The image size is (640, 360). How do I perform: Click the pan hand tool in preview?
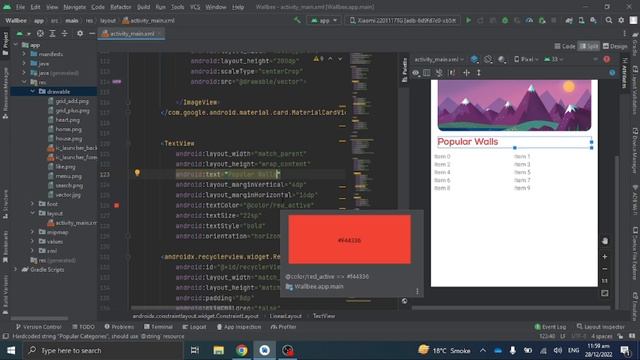click(604, 241)
